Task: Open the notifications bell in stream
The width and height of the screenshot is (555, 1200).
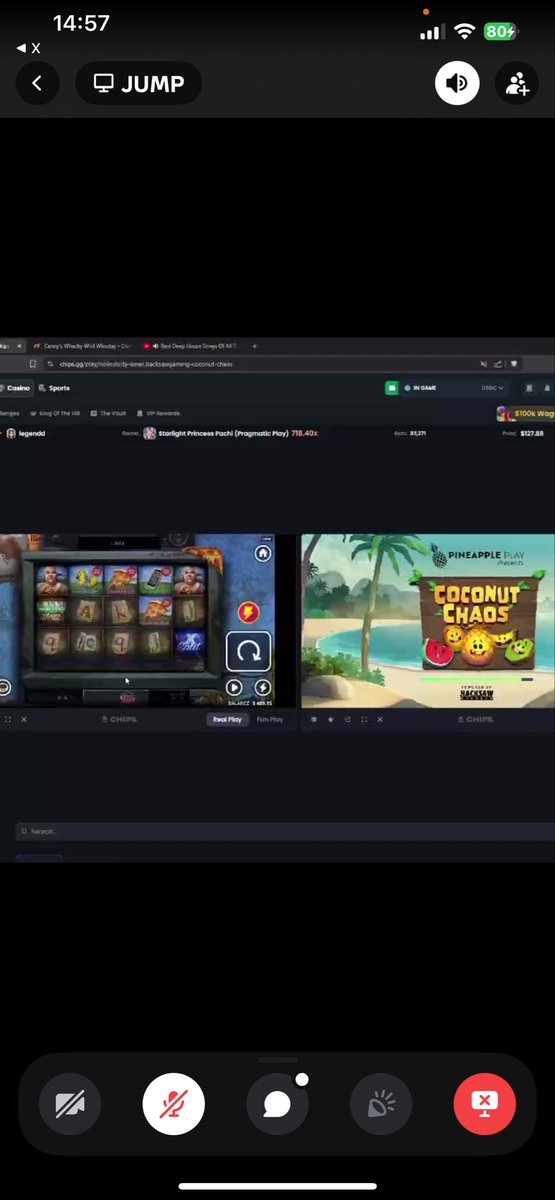Action: coord(547,388)
